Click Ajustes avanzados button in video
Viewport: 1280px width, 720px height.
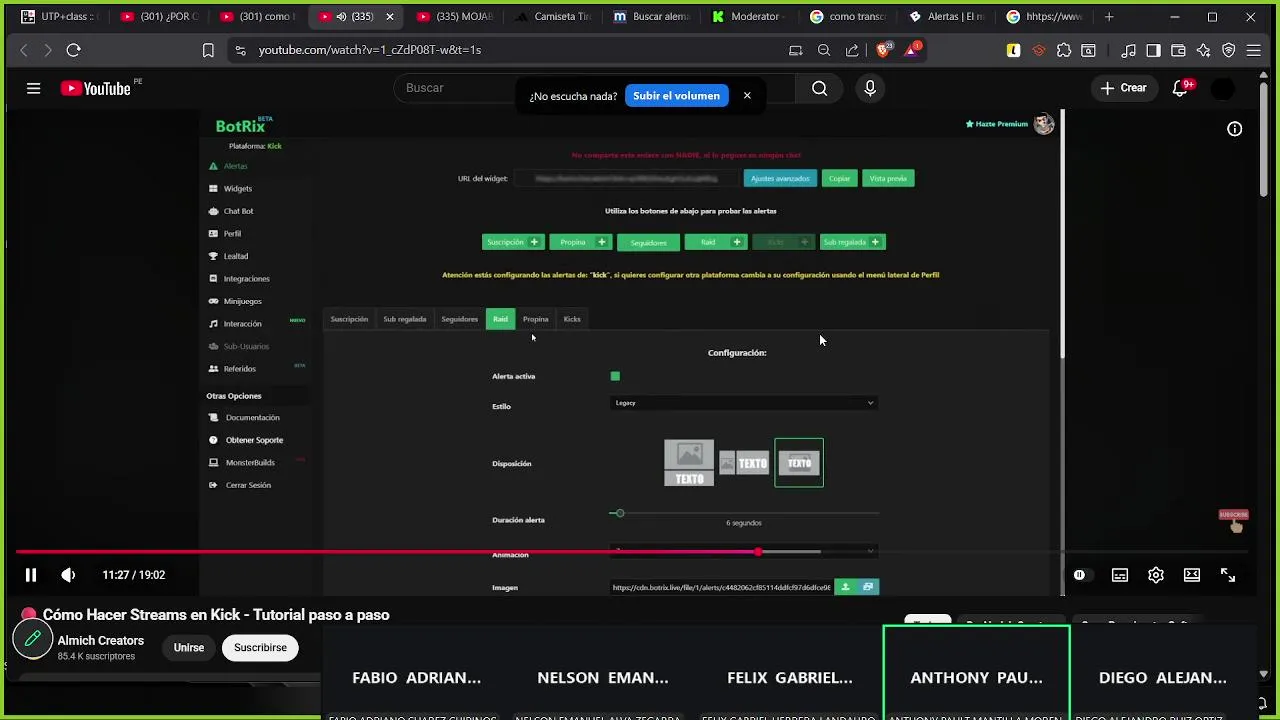[780, 178]
